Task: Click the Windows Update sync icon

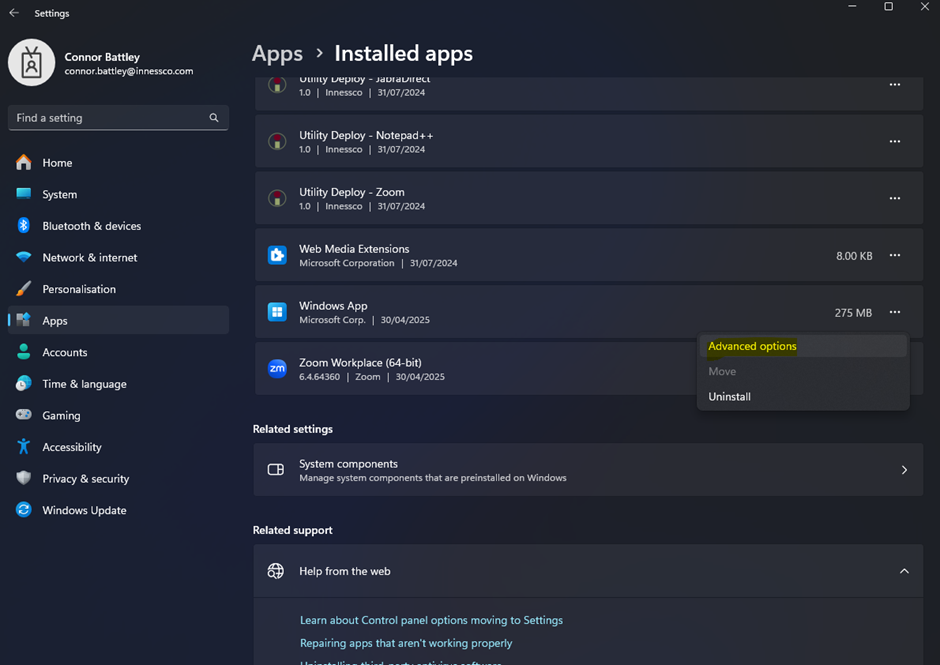Action: click(x=24, y=510)
